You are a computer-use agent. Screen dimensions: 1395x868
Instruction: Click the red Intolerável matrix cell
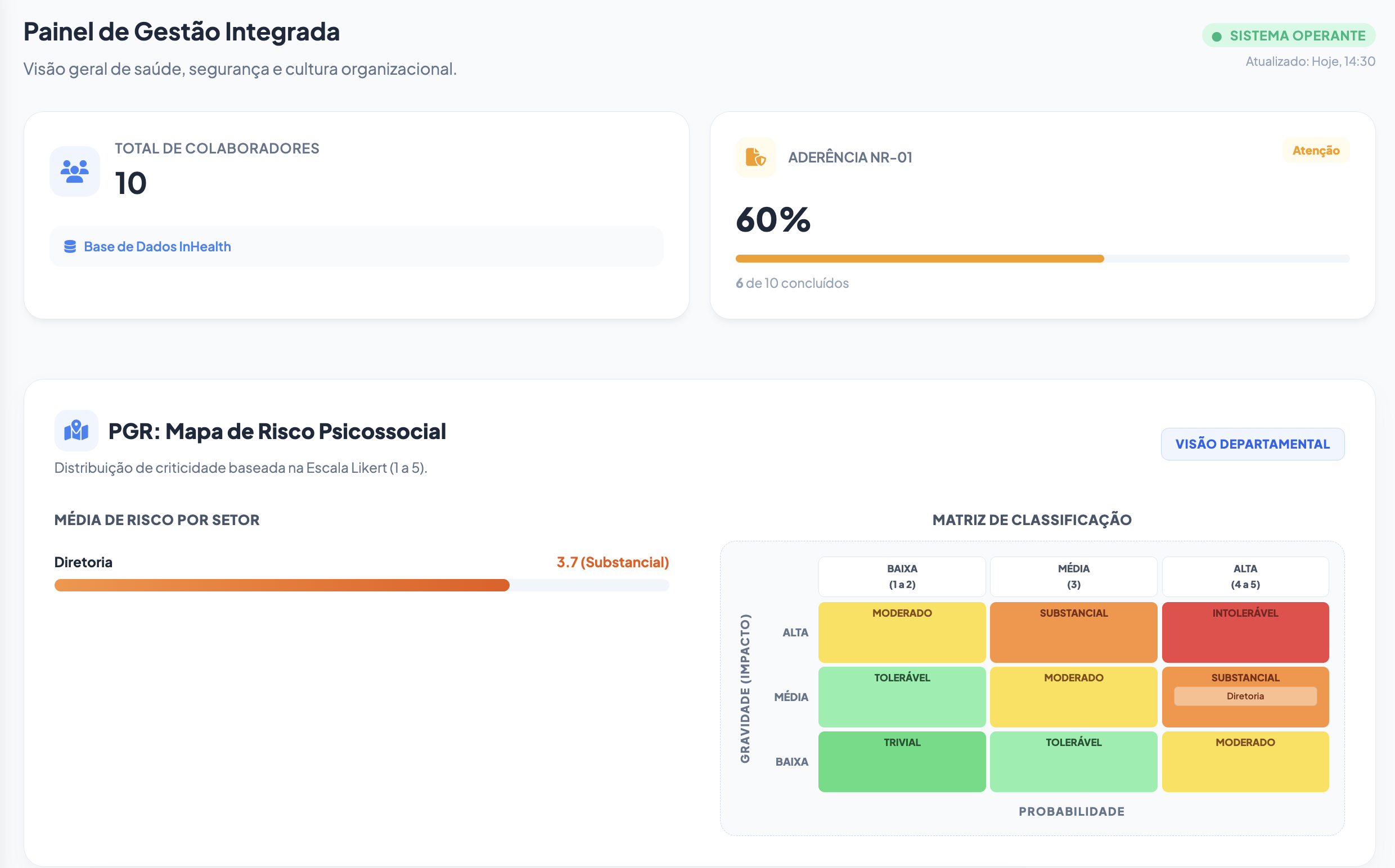(1244, 632)
